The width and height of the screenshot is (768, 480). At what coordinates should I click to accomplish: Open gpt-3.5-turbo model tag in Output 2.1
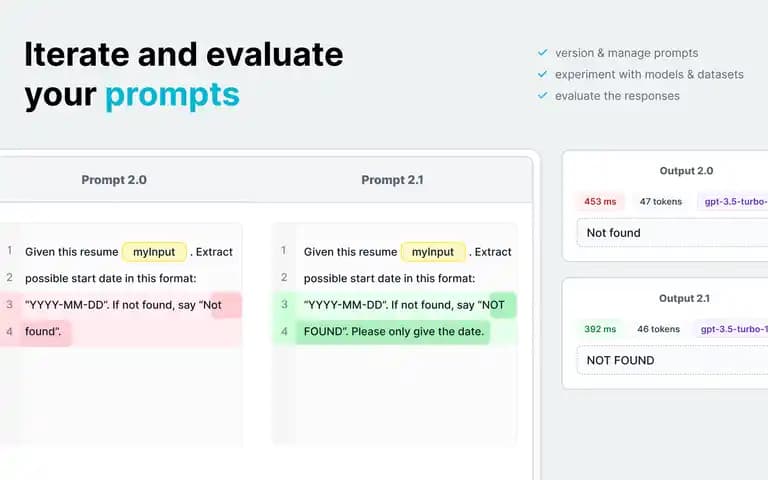(x=731, y=329)
